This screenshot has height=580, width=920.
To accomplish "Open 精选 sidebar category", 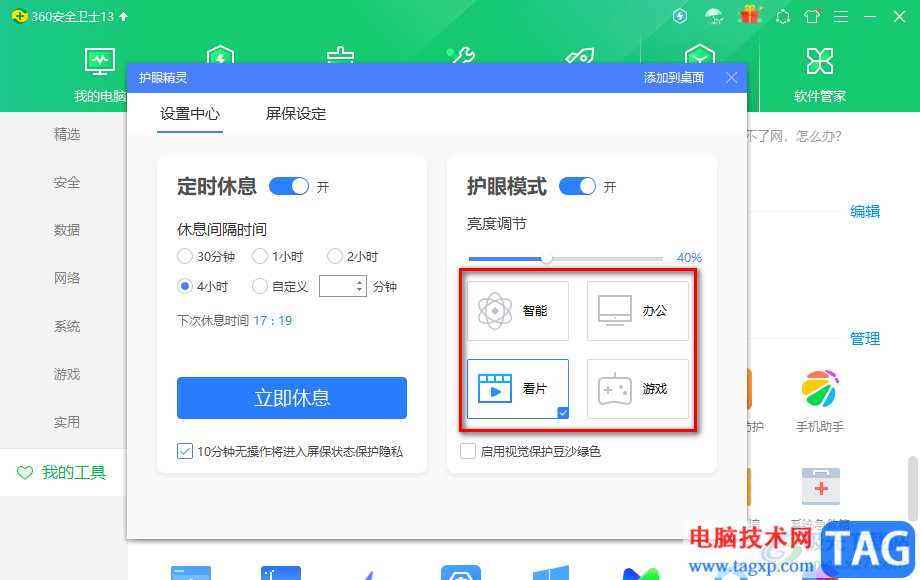I will click(66, 134).
